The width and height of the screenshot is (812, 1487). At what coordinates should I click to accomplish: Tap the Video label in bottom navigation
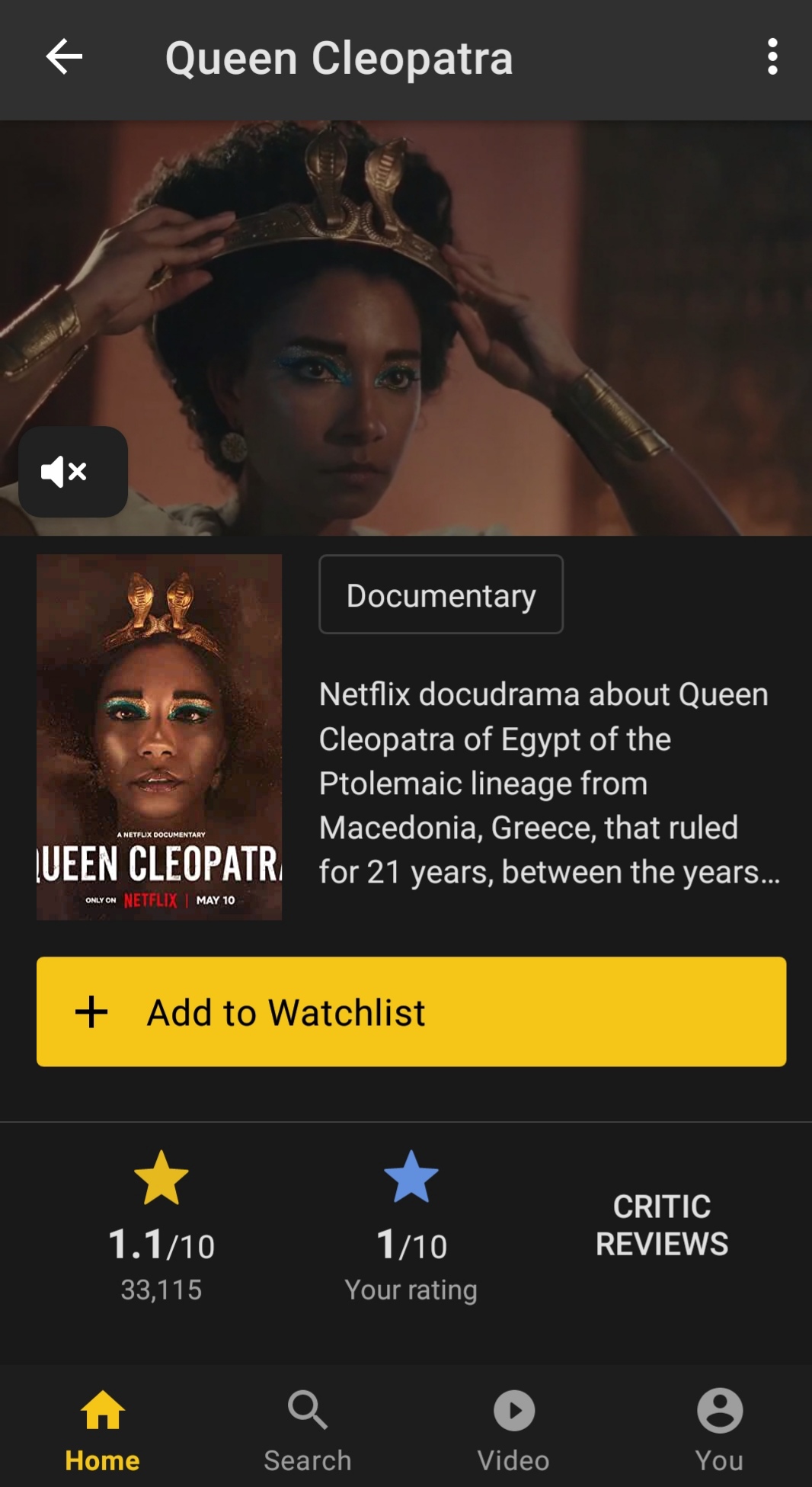513,1460
